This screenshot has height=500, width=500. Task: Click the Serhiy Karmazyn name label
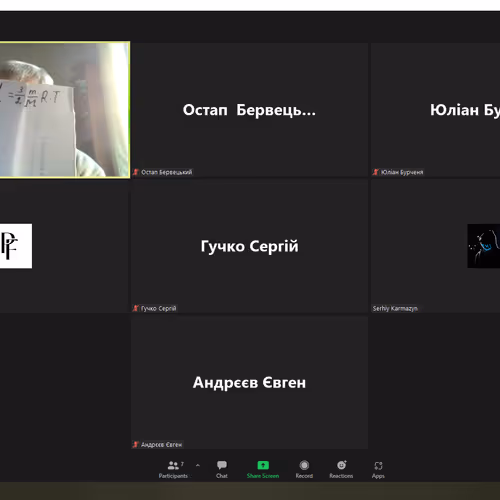(x=395, y=308)
